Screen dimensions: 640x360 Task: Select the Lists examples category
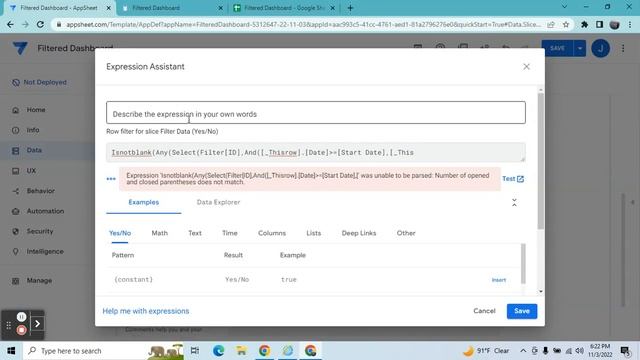pyautogui.click(x=313, y=233)
